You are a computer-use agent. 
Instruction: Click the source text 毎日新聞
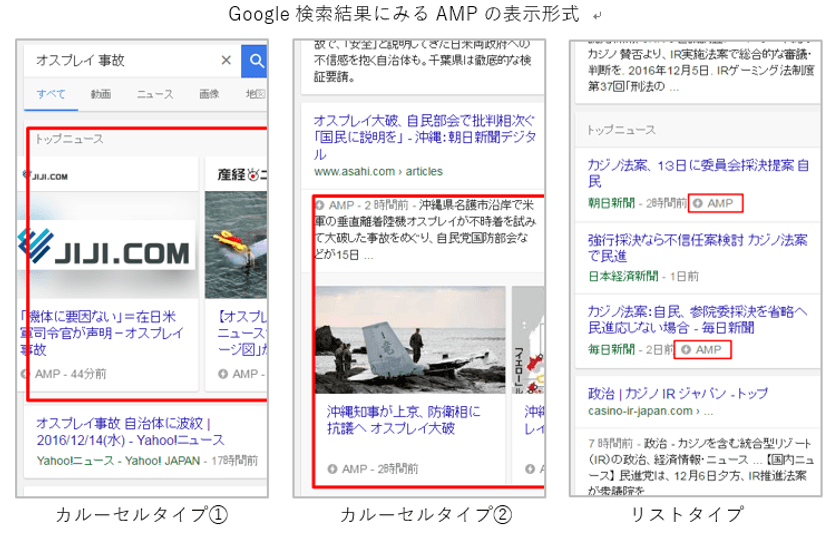(611, 350)
